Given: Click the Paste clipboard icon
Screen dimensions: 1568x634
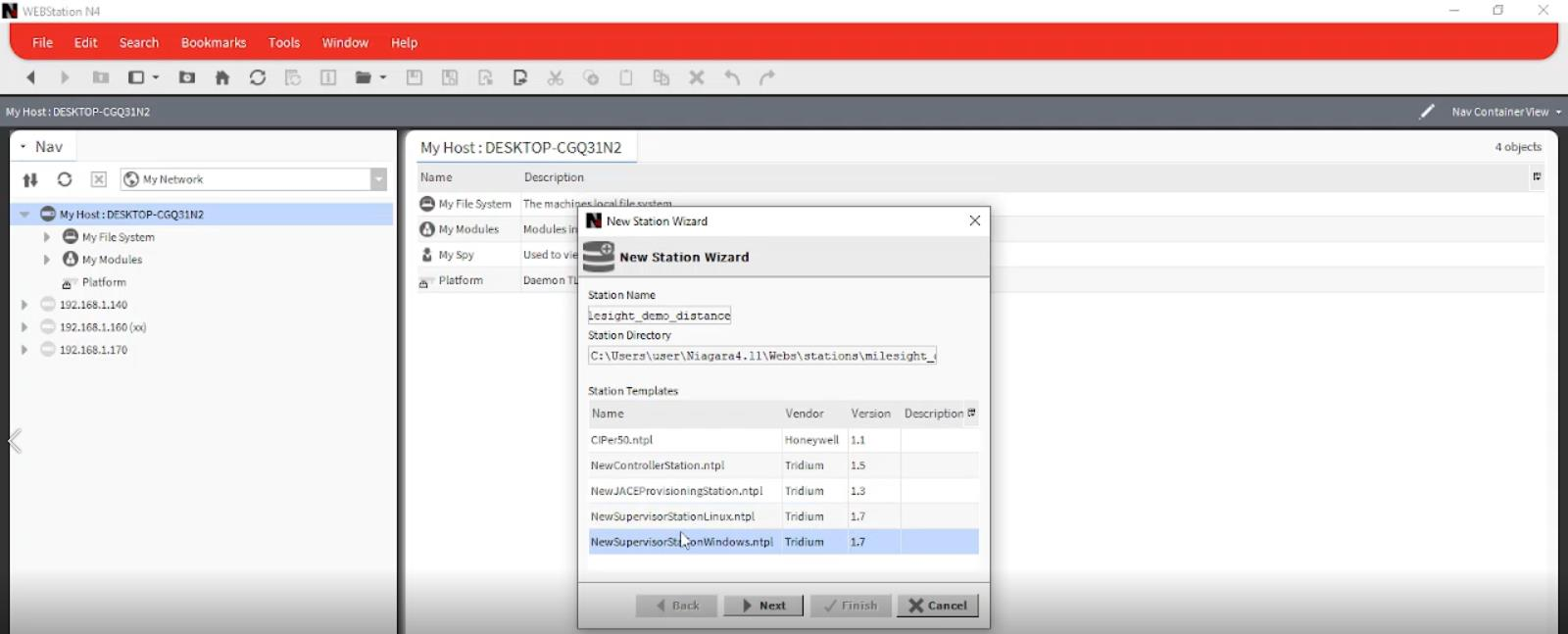Looking at the screenshot, I should [x=626, y=77].
